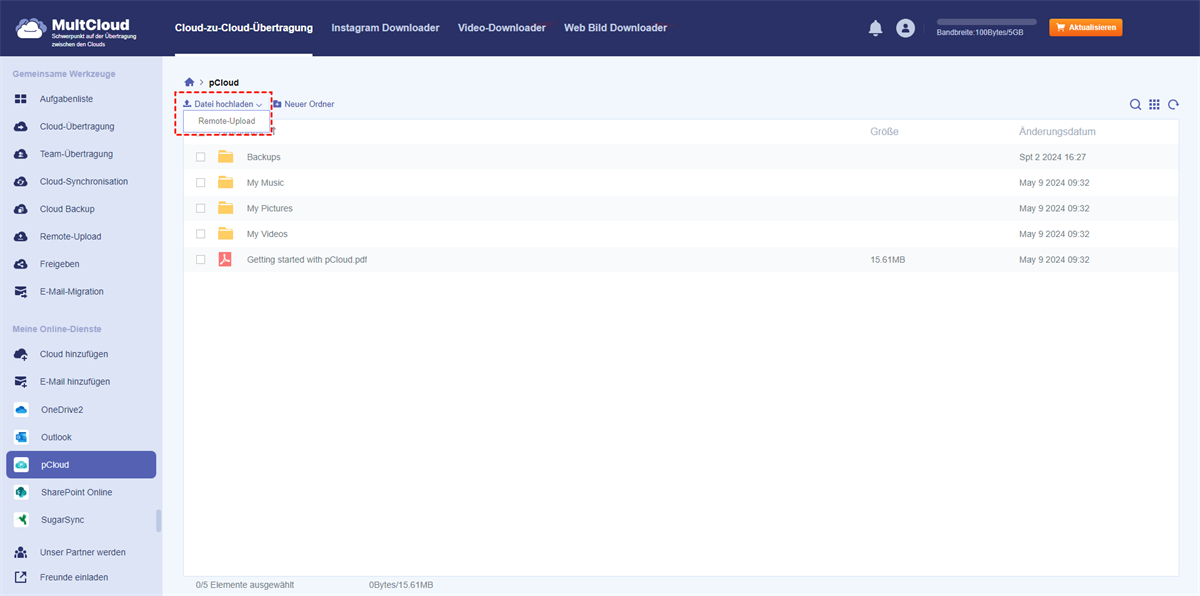Click the My Music folder icon
The height and width of the screenshot is (596, 1200).
pyautogui.click(x=226, y=183)
